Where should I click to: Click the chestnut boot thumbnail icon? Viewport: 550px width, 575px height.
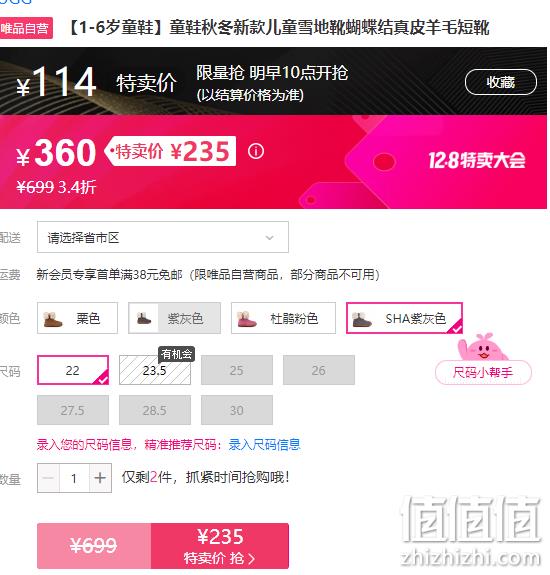click(x=52, y=319)
